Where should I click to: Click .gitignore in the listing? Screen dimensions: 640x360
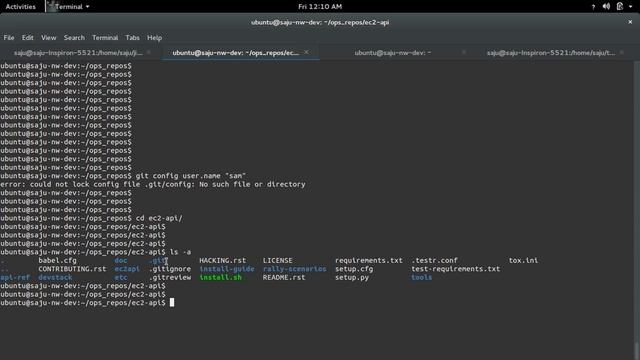coord(170,269)
